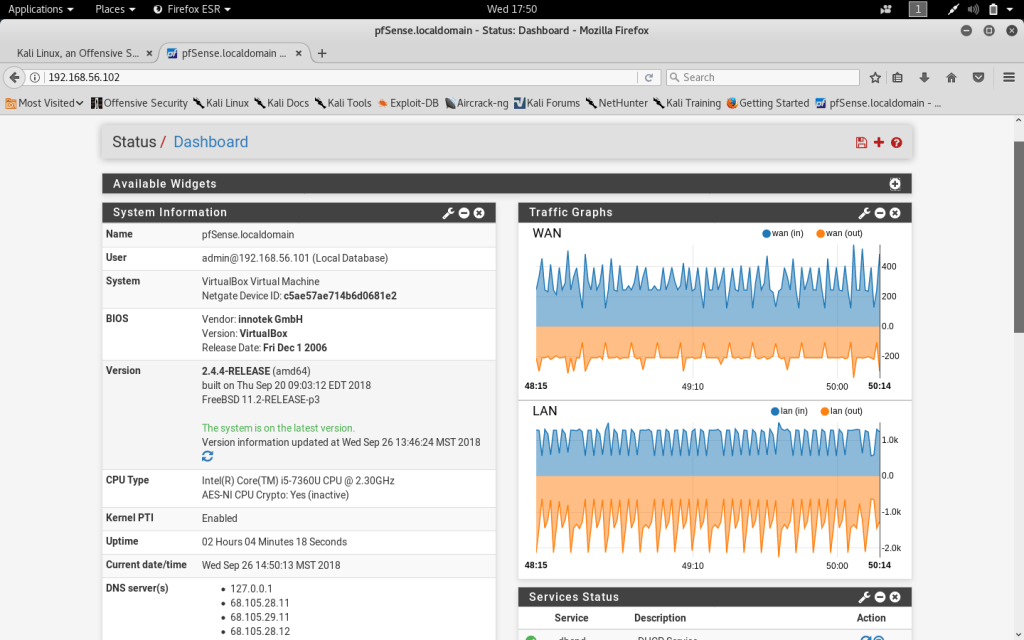The width and height of the screenshot is (1024, 640).
Task: Toggle wan (out) legend series
Action: point(838,233)
